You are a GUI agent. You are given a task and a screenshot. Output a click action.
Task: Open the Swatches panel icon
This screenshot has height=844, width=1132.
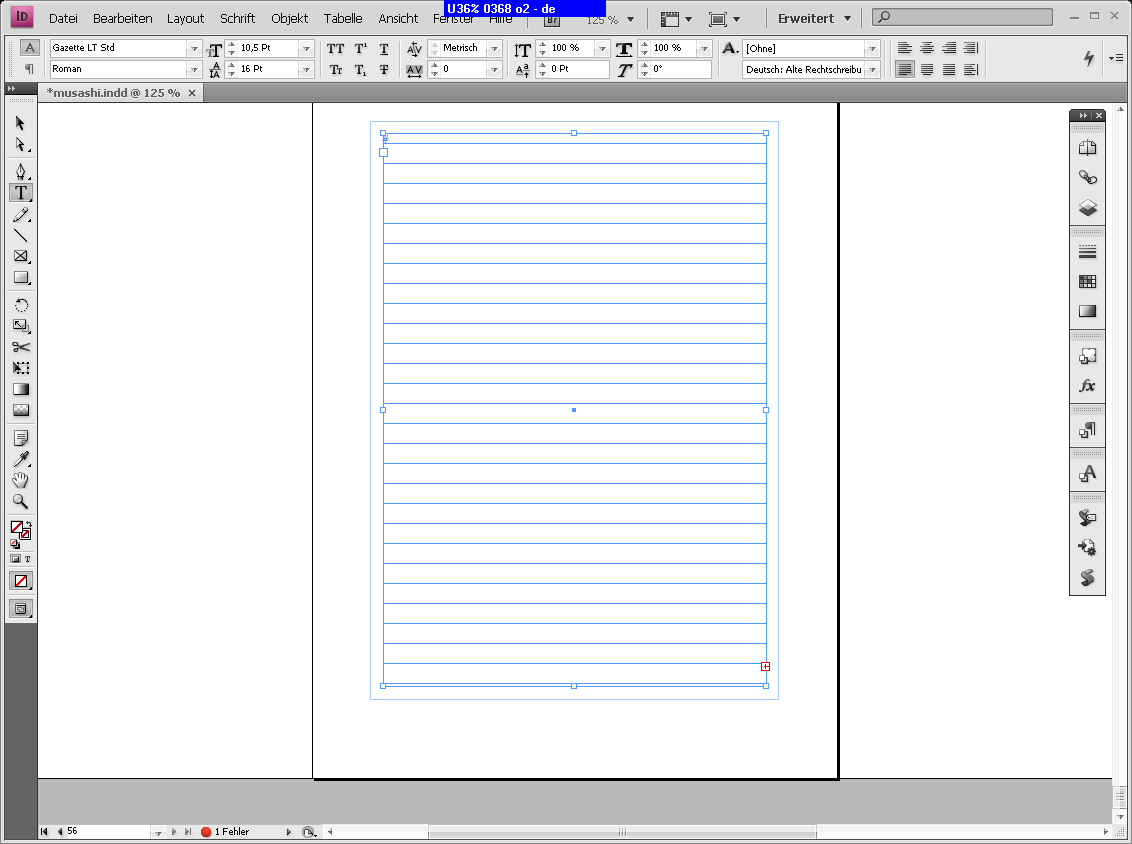(x=1087, y=282)
